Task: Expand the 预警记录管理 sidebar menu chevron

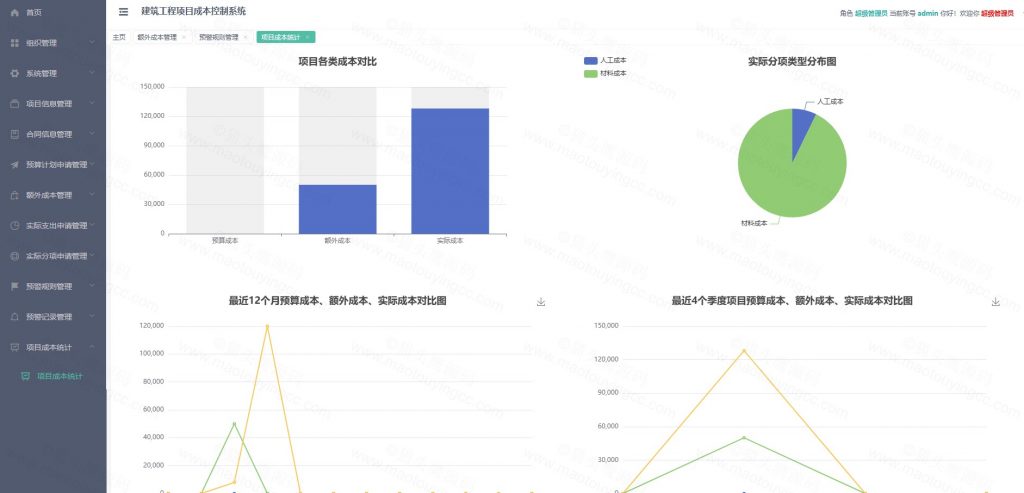Action: tap(92, 316)
